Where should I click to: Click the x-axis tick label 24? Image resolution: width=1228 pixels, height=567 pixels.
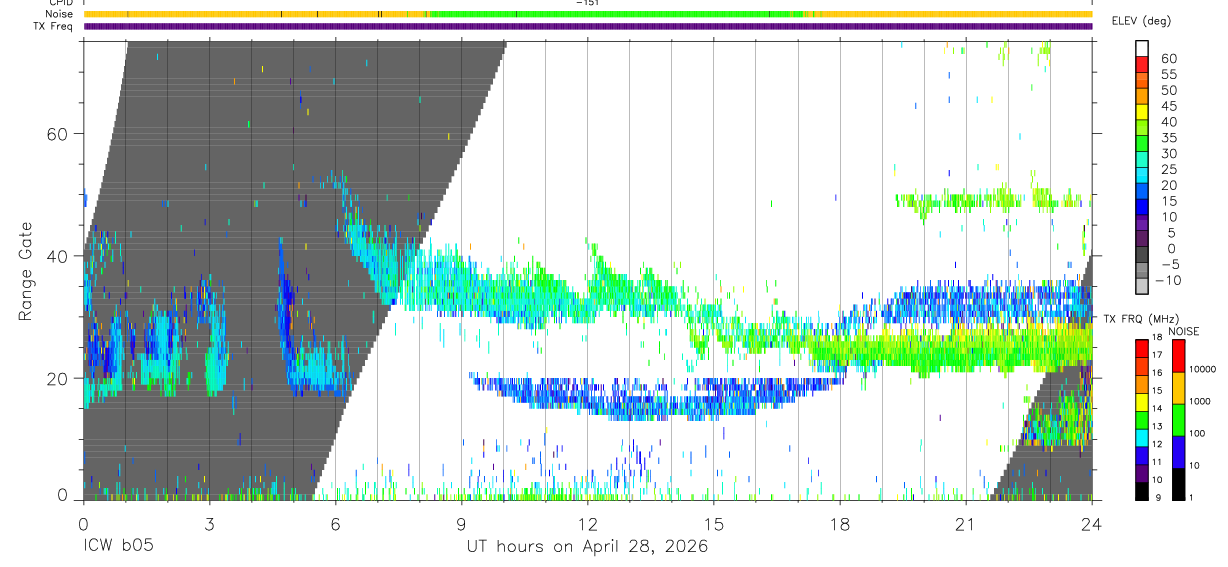point(1091,524)
